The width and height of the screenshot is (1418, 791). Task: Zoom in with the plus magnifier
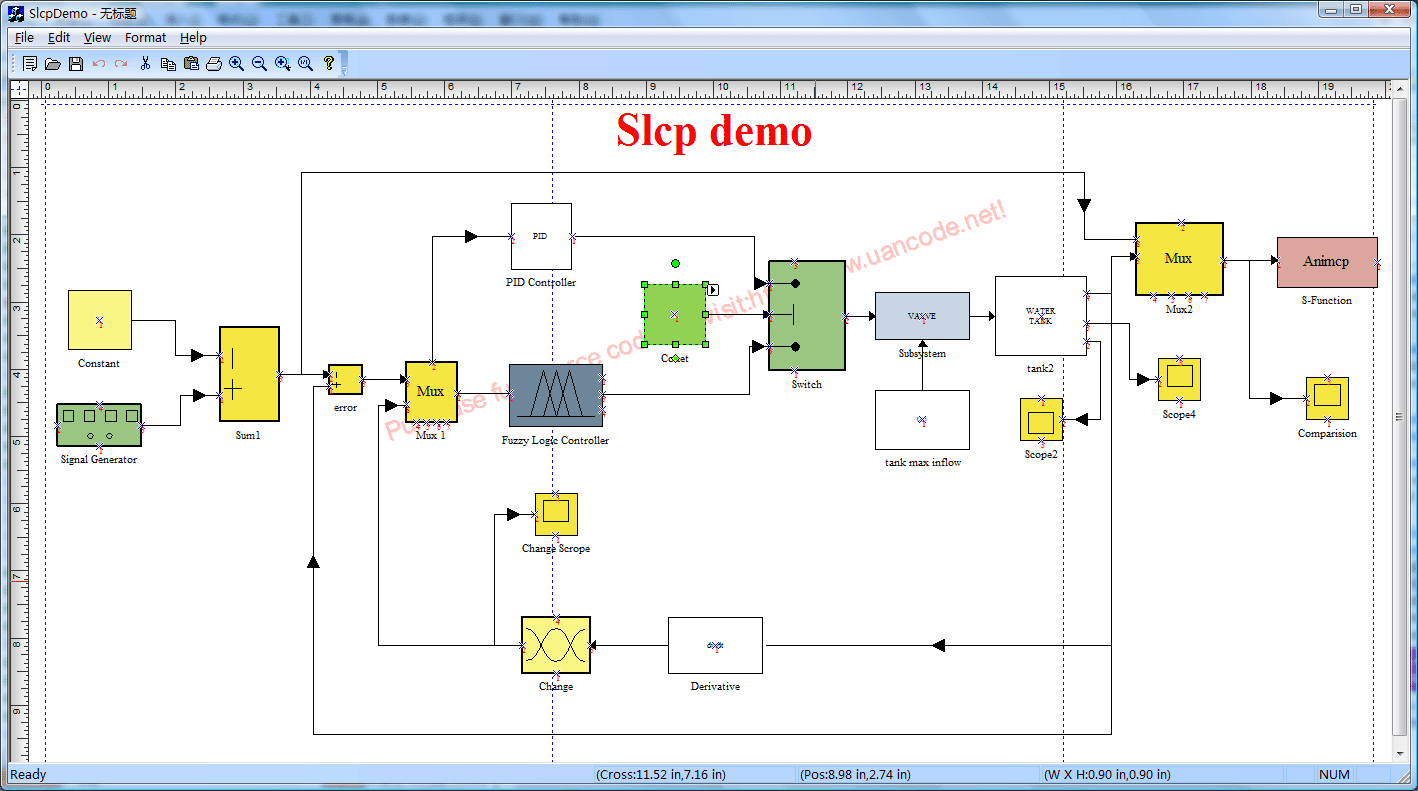pos(237,64)
